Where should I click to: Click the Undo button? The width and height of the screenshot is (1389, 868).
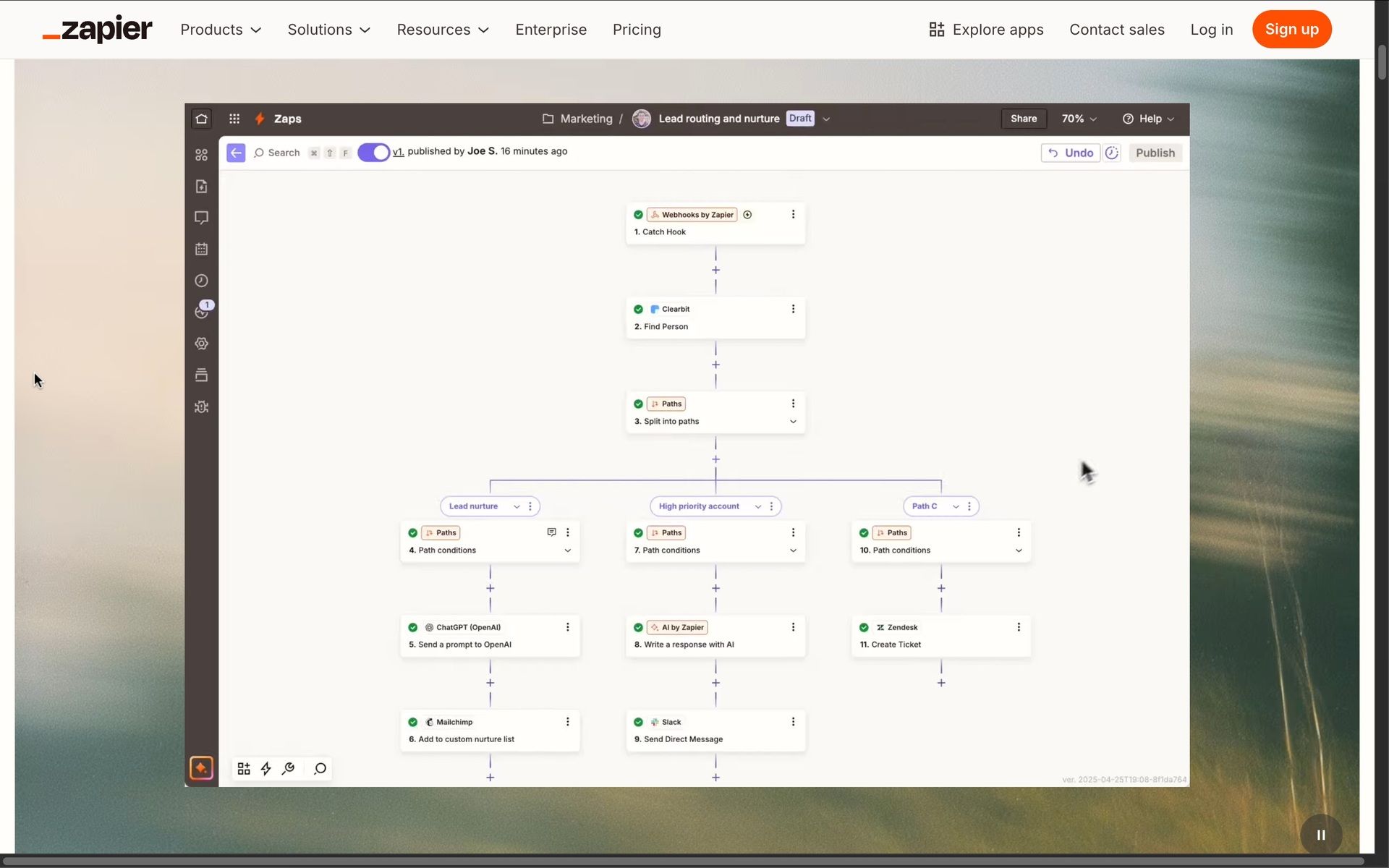coord(1071,153)
